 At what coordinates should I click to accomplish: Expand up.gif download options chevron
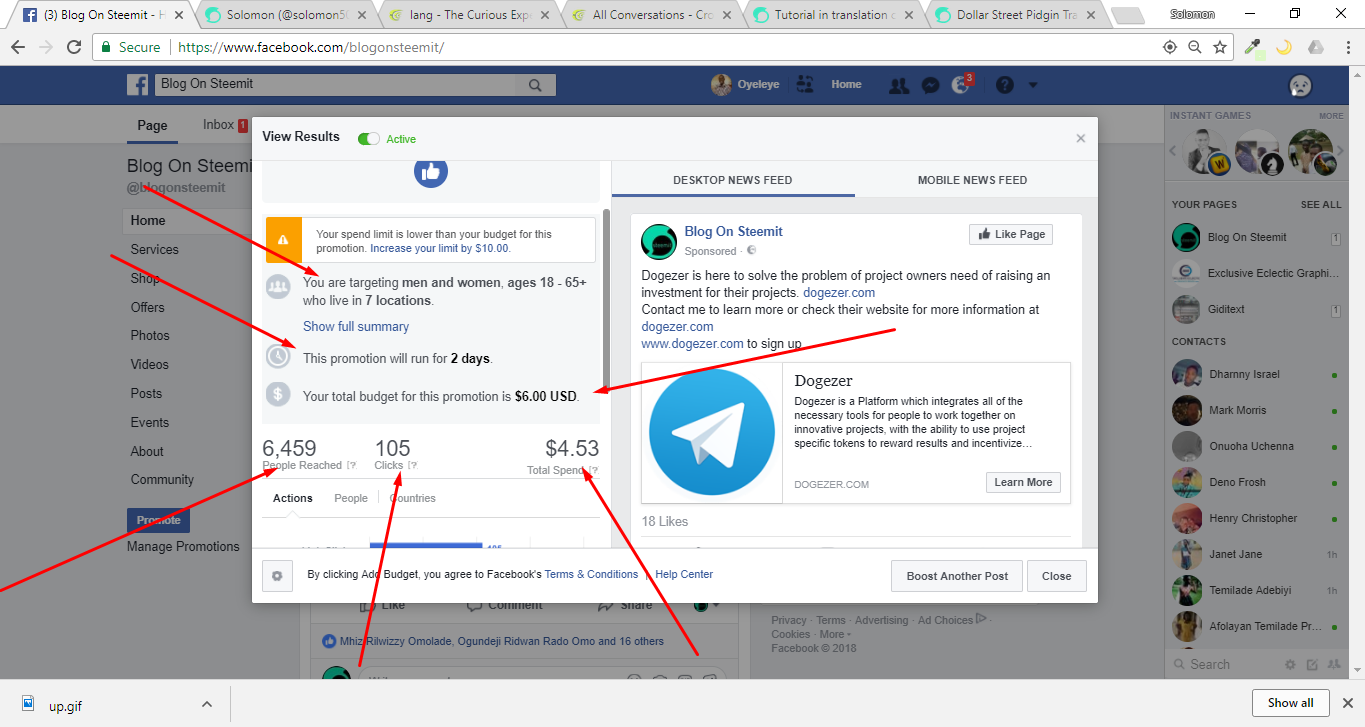(x=207, y=704)
